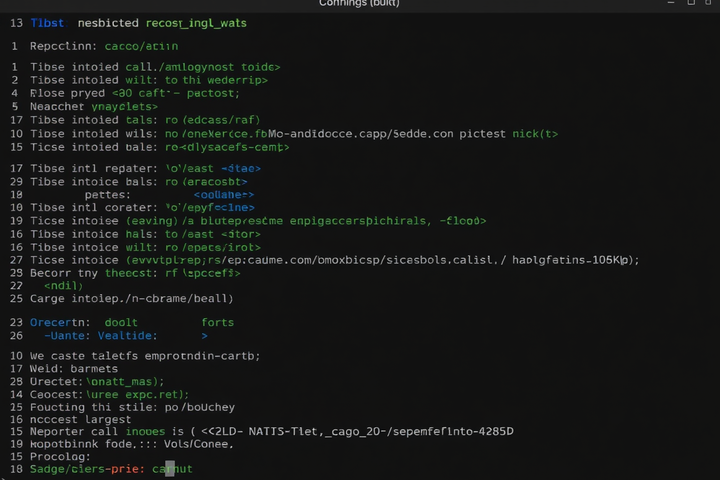
Task: Click '<80 caft'- pactost;' on the Rlose pryed line
Action: point(176,93)
